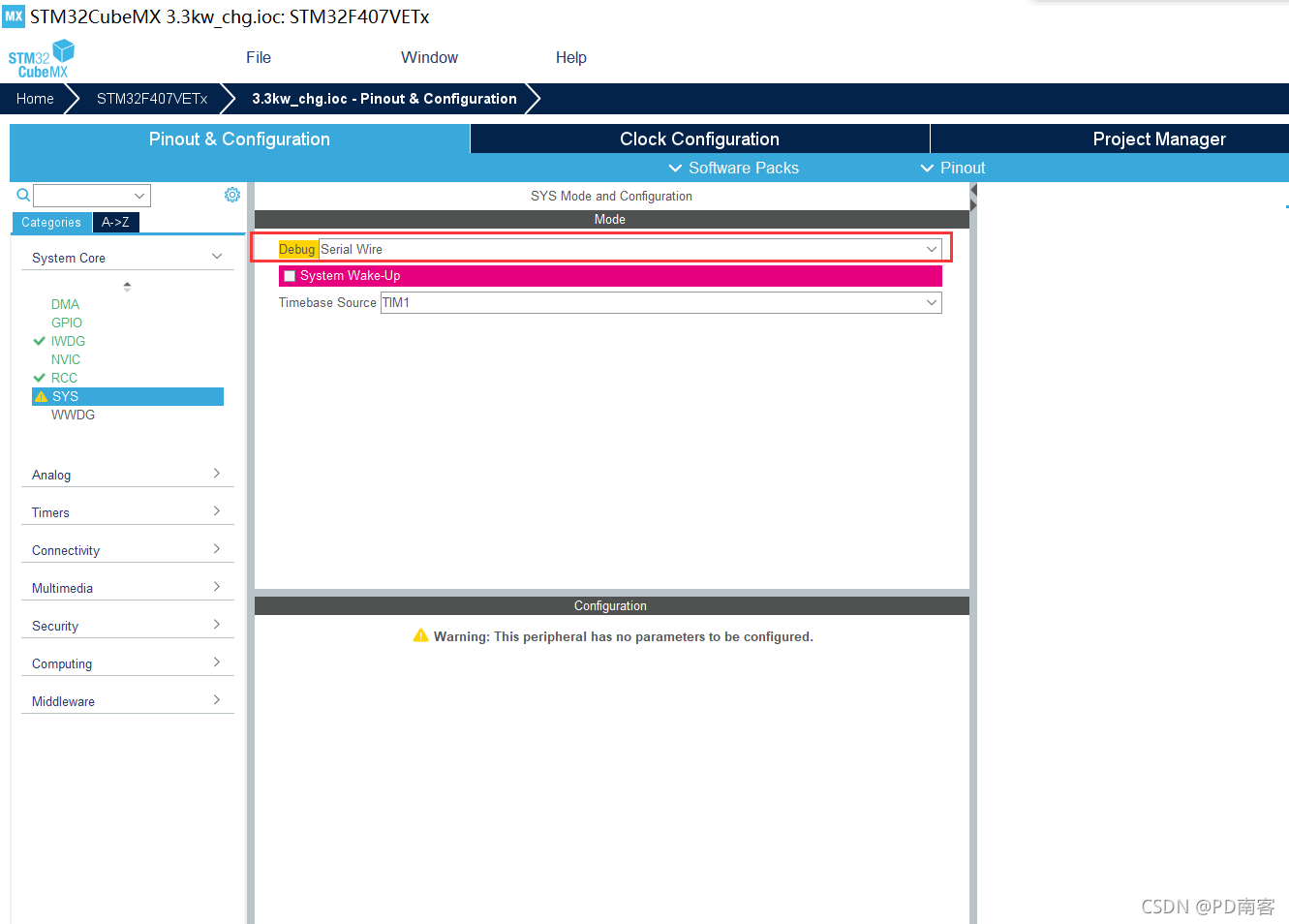
Task: Expand the Computing category
Action: point(127,663)
